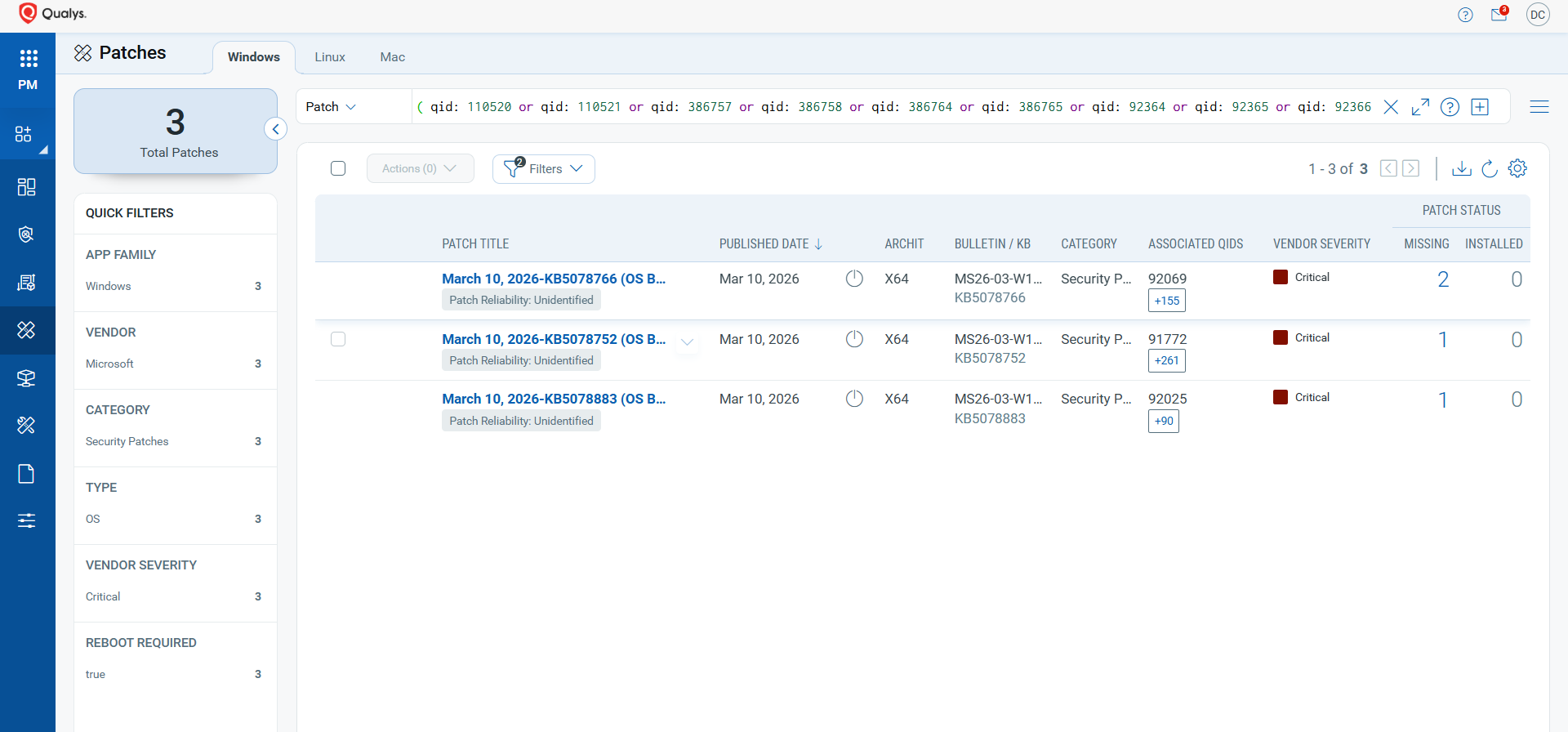The image size is (1568, 732).
Task: Collapse the quick filters sidebar panel
Action: [x=276, y=129]
